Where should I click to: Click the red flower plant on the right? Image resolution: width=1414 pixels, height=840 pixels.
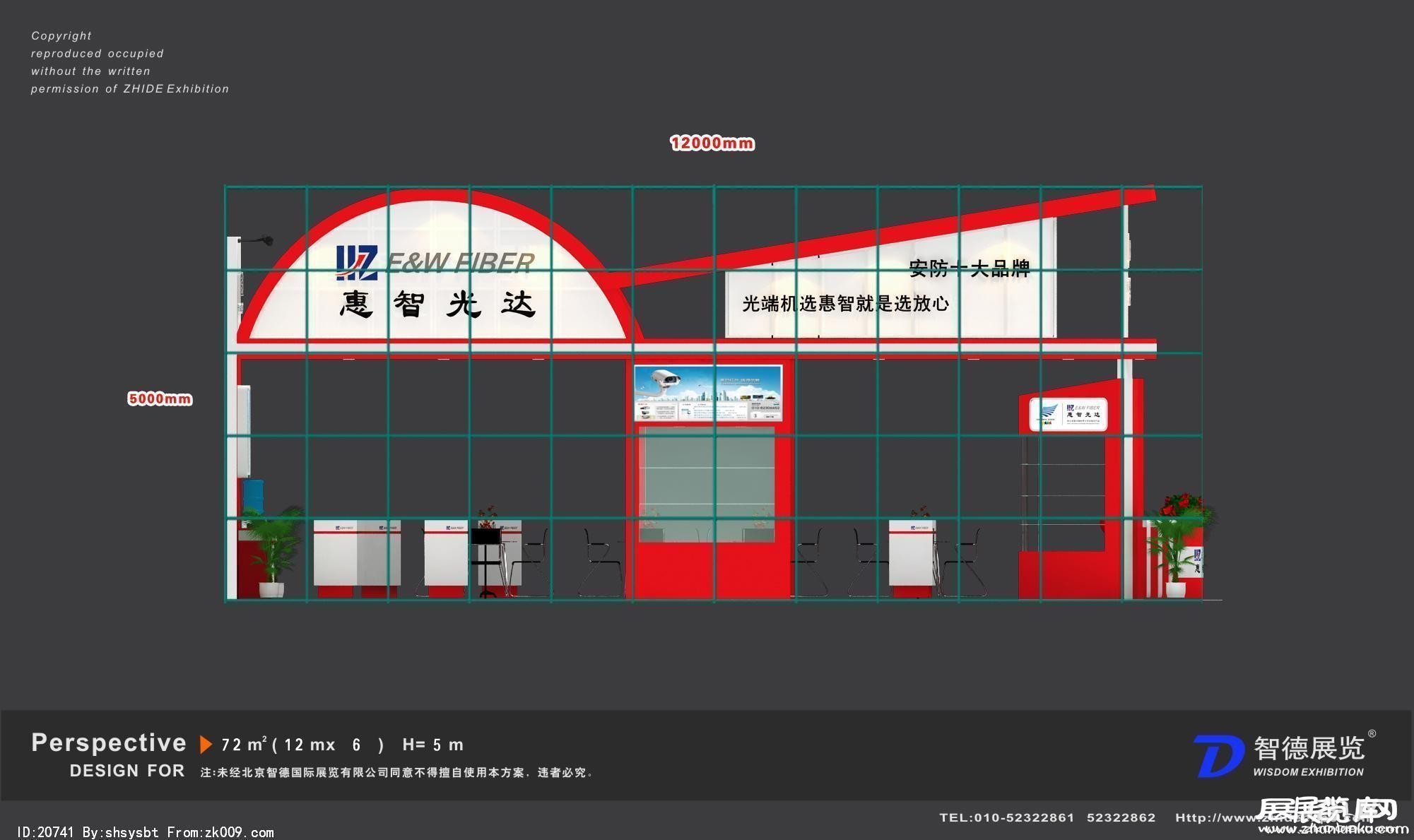point(1181,505)
